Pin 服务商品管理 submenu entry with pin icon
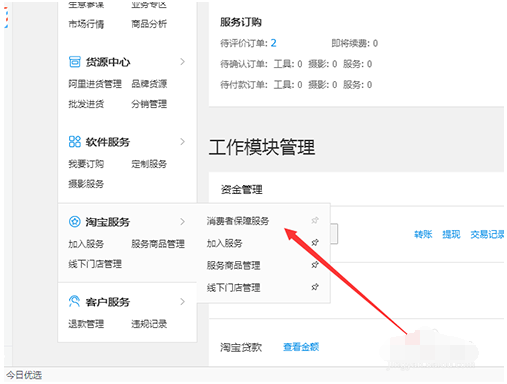Viewport: 507px width, 384px height. (x=315, y=265)
